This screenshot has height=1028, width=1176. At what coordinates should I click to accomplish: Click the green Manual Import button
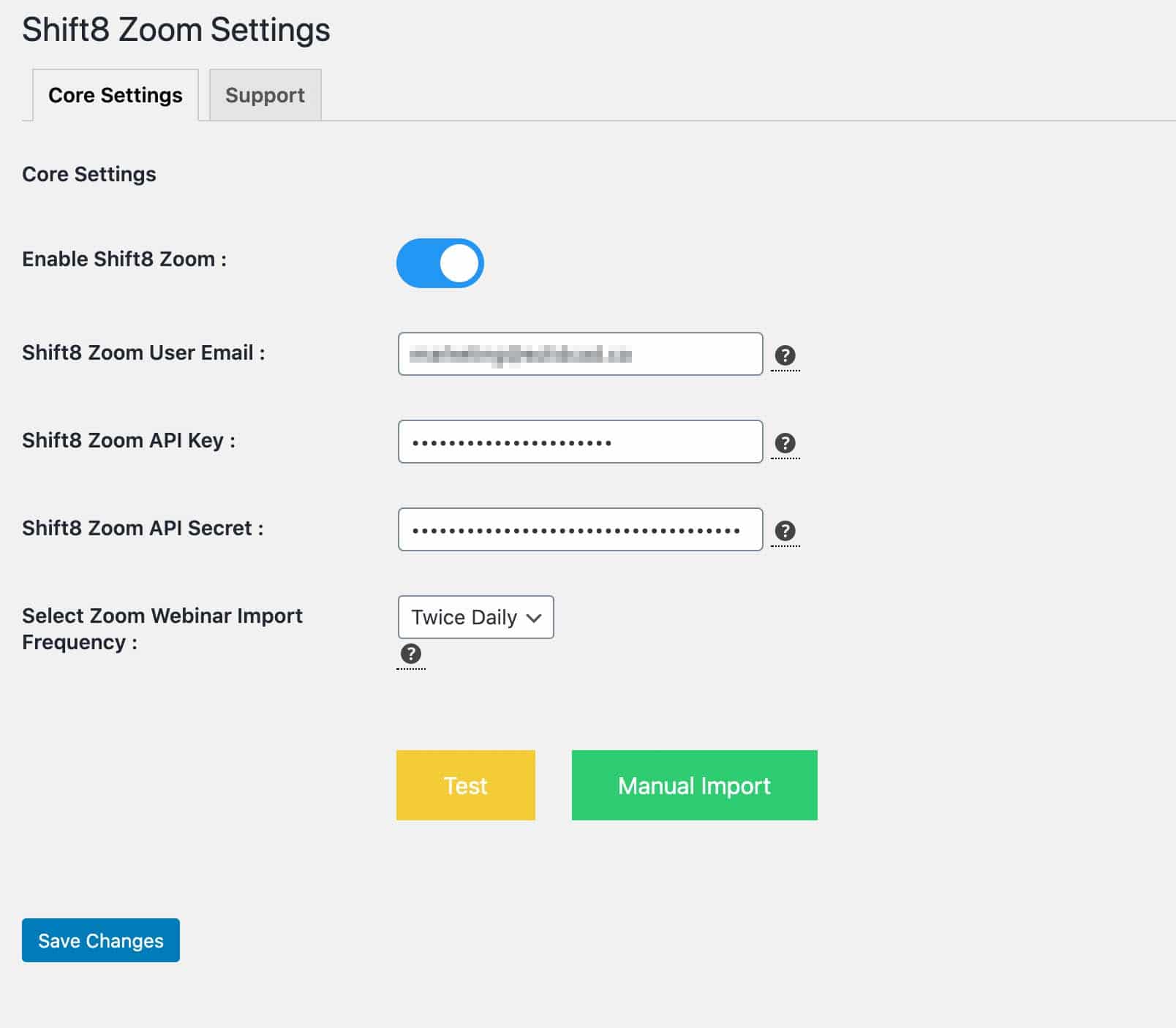coord(695,785)
